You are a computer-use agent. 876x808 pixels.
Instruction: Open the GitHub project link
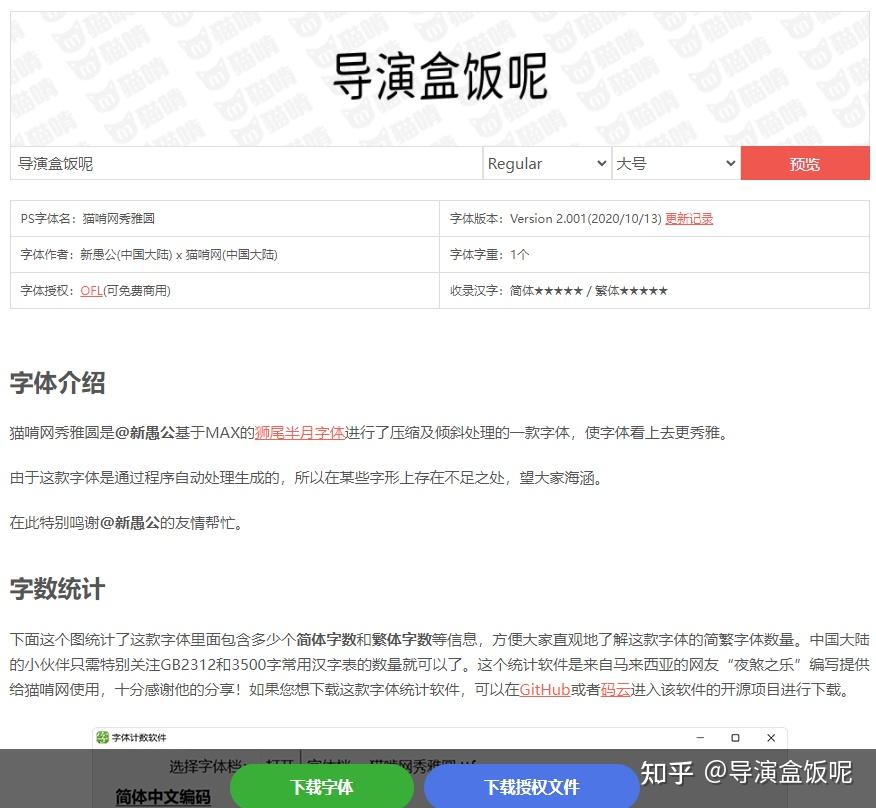[543, 689]
